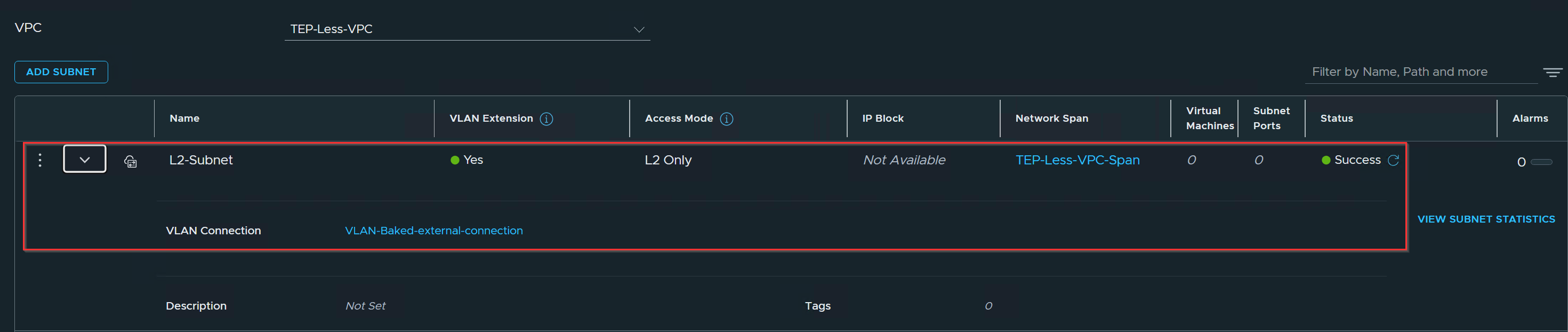Screen dimensions: 1568x332
Task: Refresh the Success status icon
Action: point(1393,160)
